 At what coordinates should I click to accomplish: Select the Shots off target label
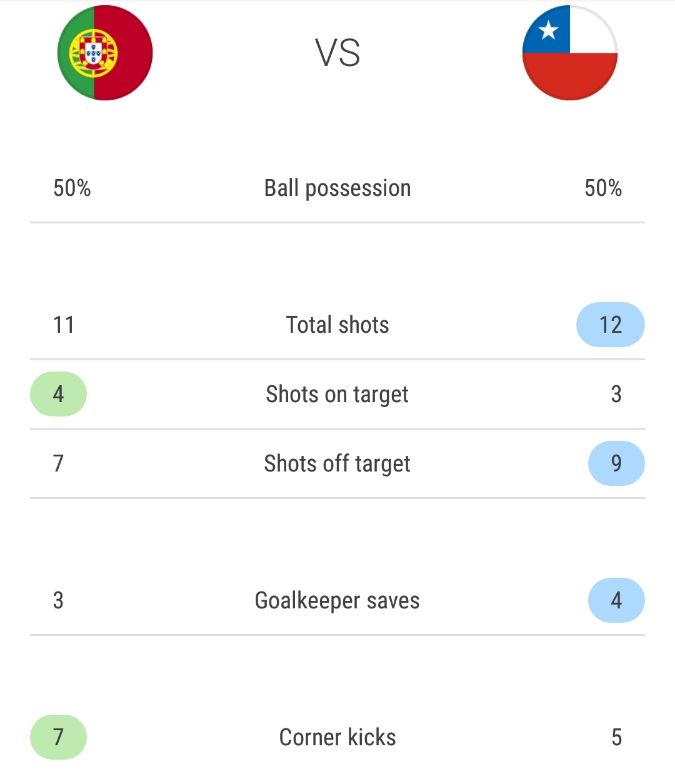(337, 463)
